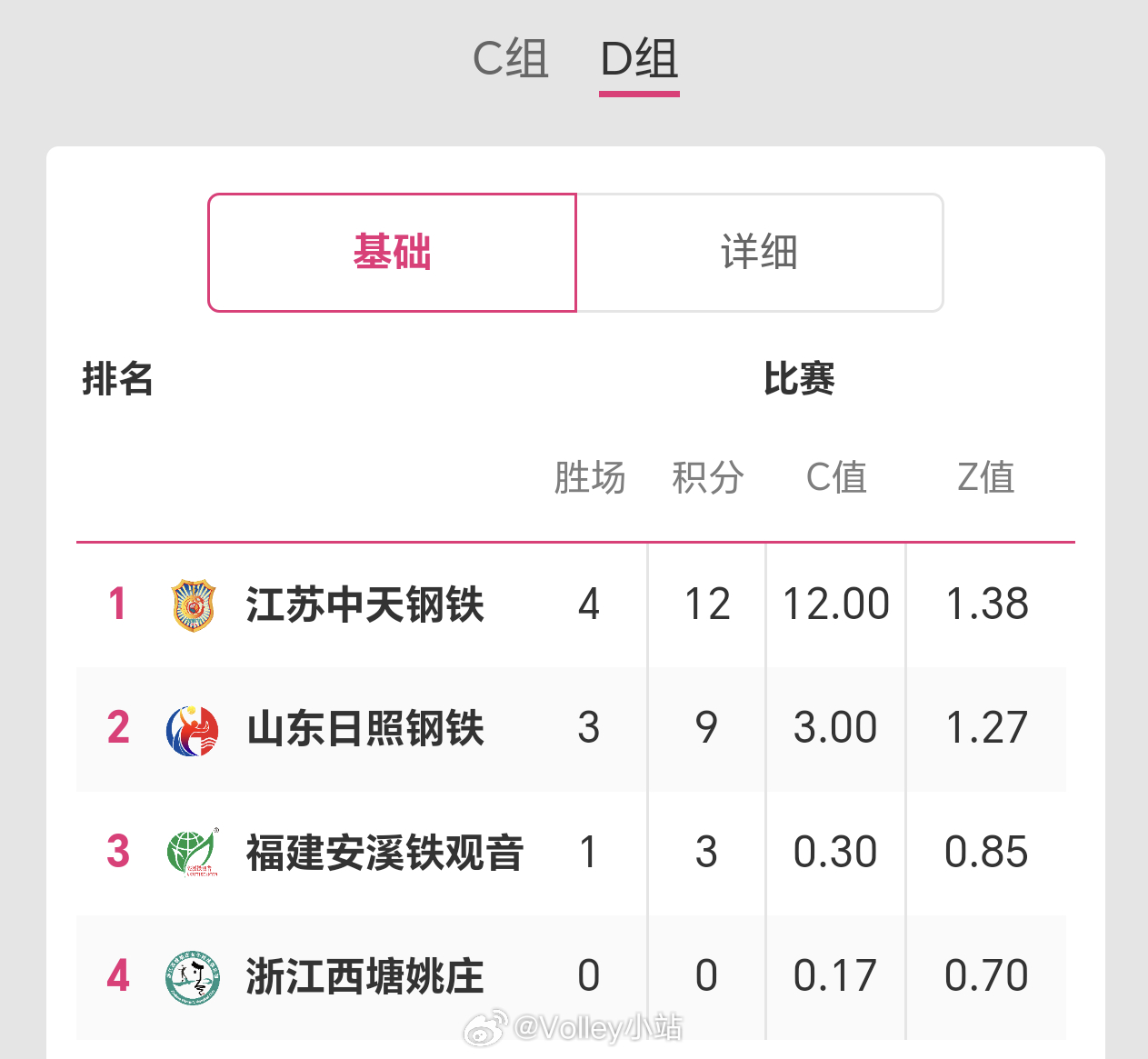
Task: Sort by the 积分 column header
Action: tap(708, 477)
